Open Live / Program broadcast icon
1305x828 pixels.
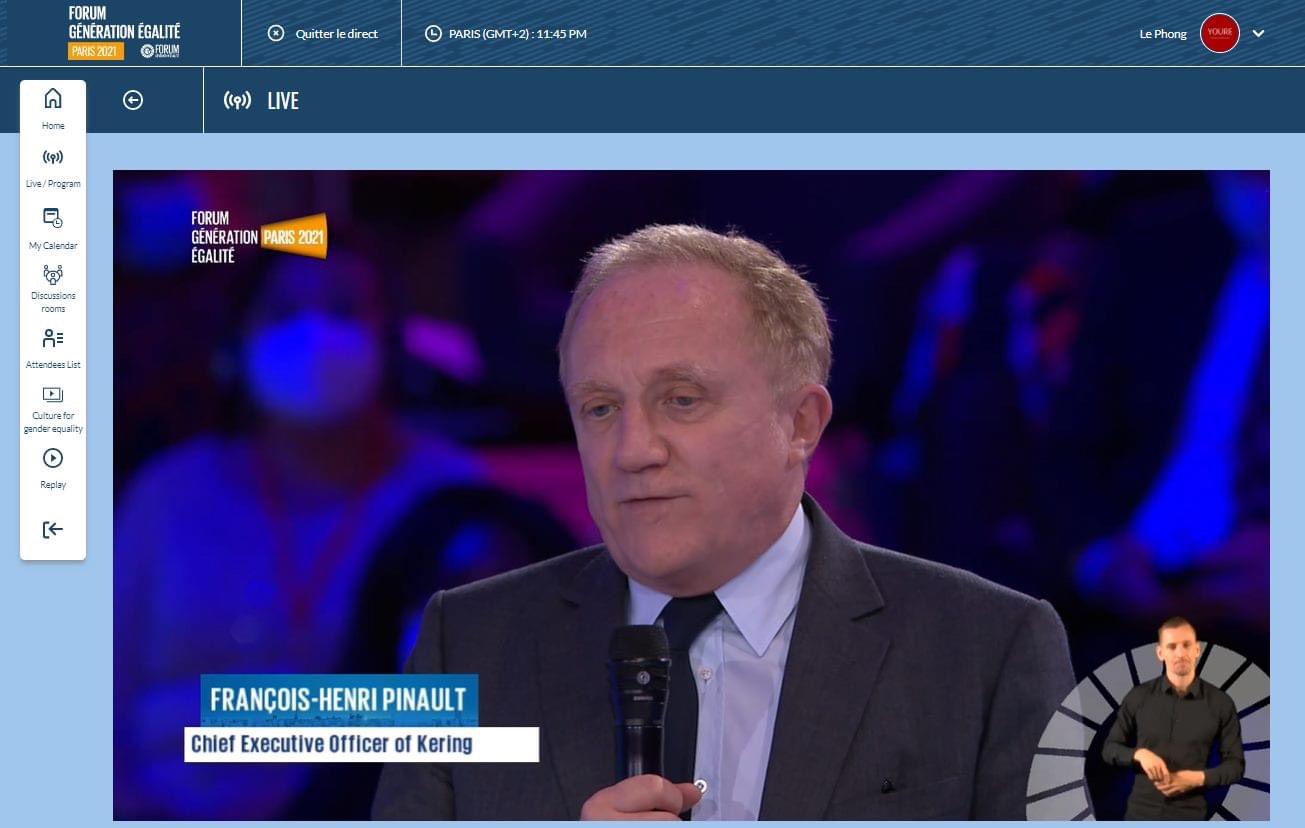tap(53, 158)
